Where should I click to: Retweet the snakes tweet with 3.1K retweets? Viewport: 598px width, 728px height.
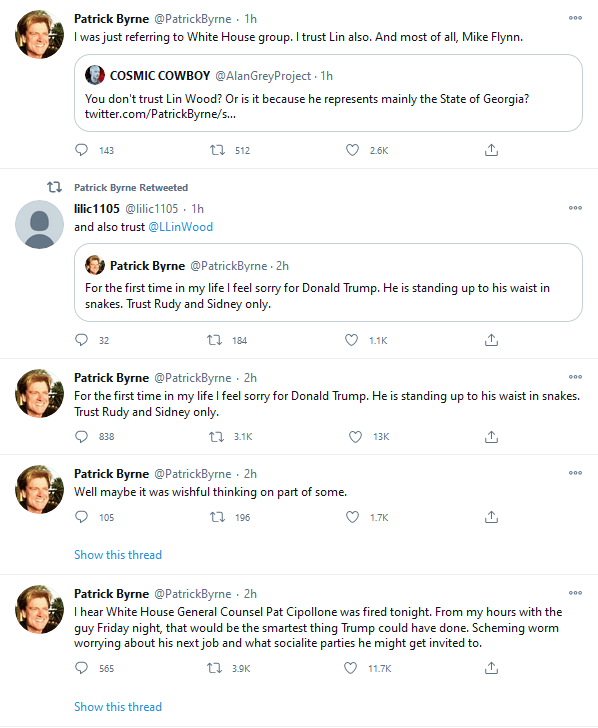216,436
